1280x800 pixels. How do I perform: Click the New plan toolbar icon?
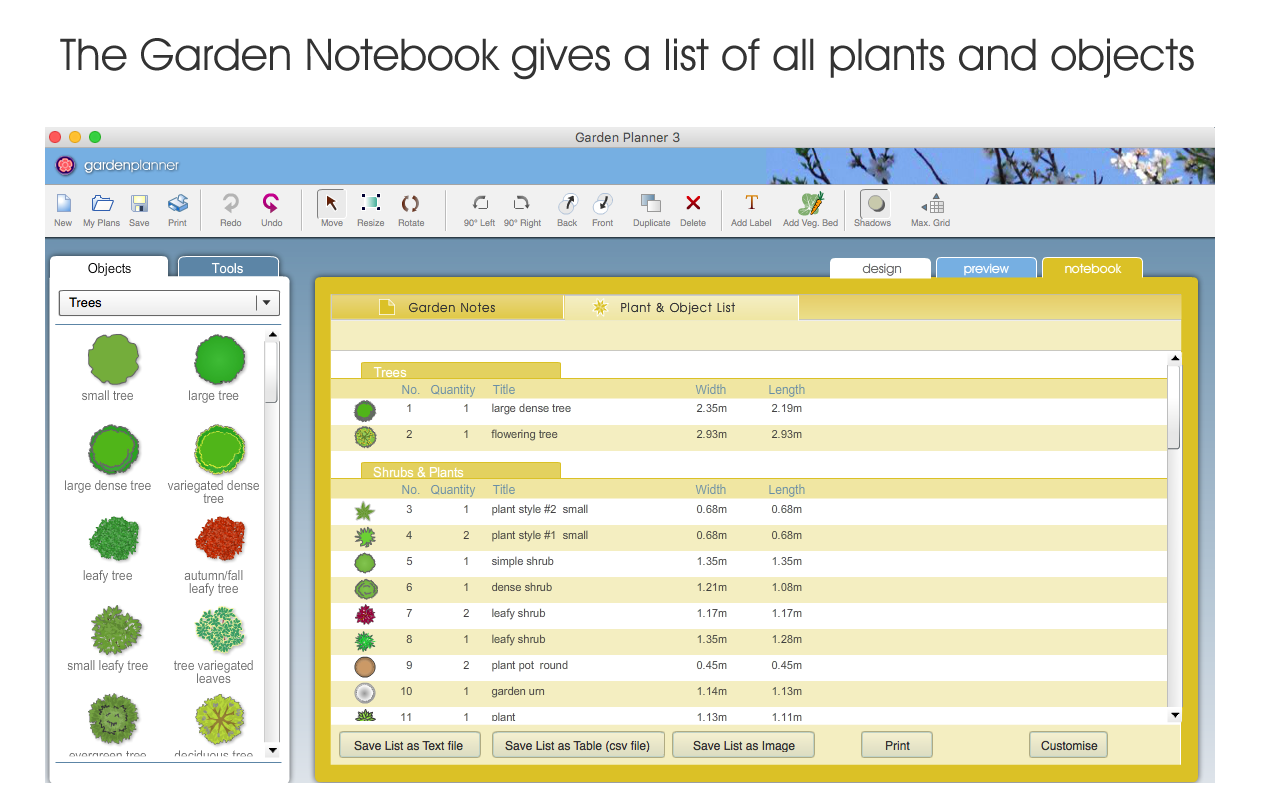[x=63, y=204]
